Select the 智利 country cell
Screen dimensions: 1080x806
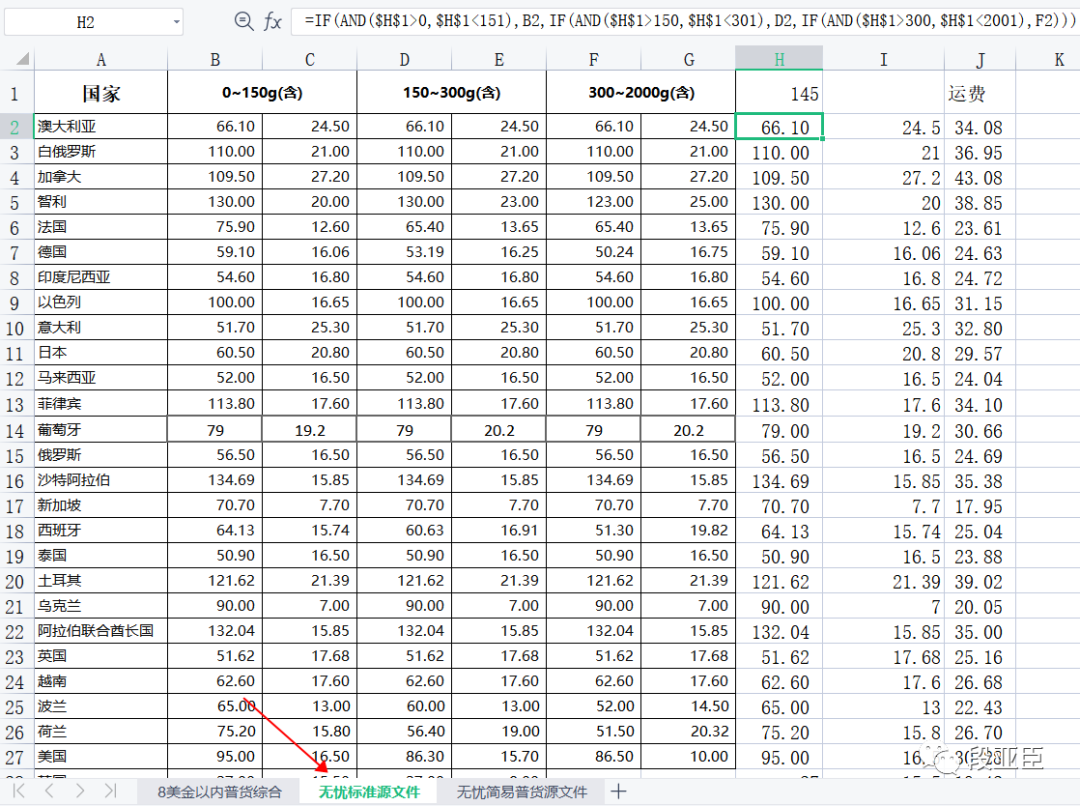[x=101, y=202]
